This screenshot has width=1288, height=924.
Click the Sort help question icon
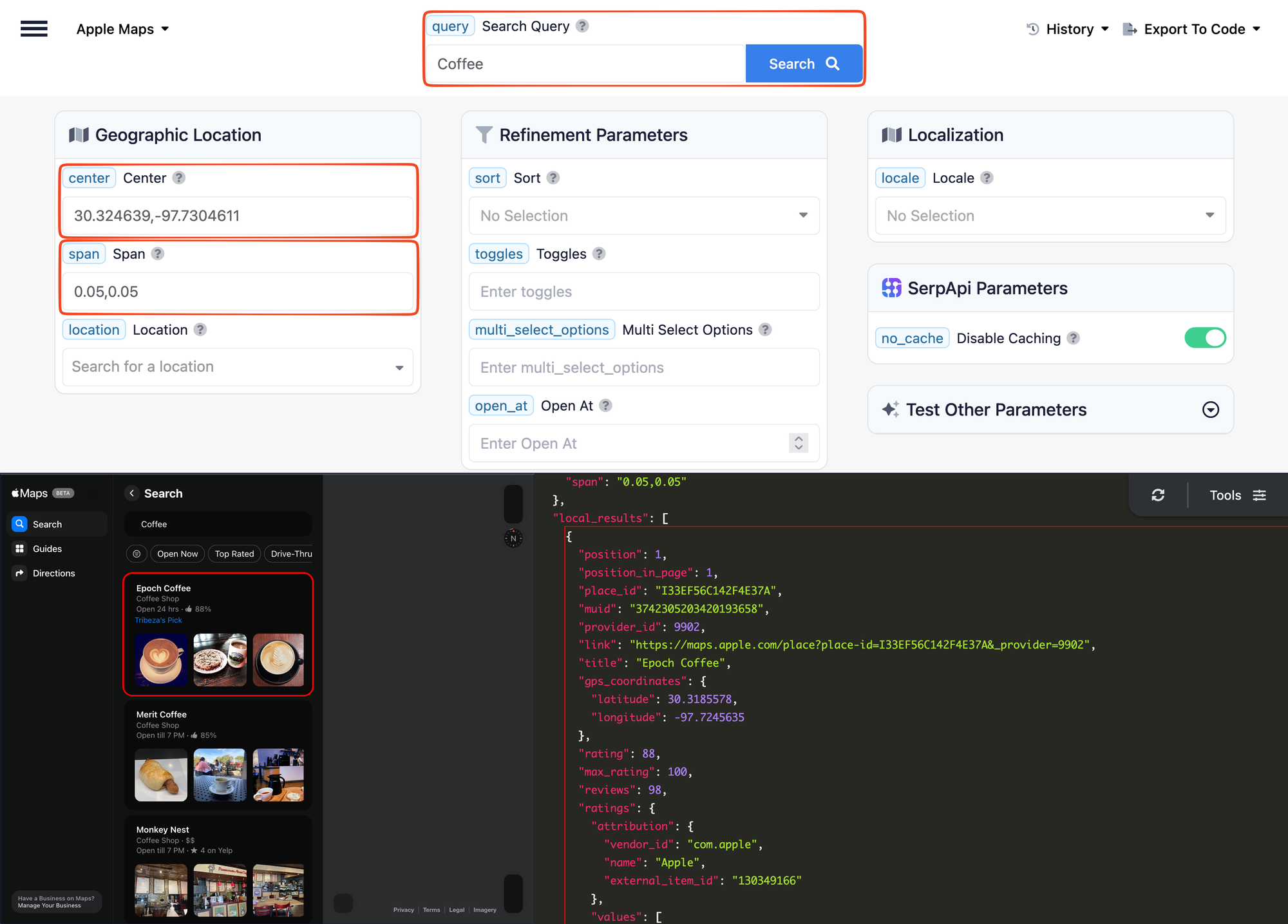[553, 178]
